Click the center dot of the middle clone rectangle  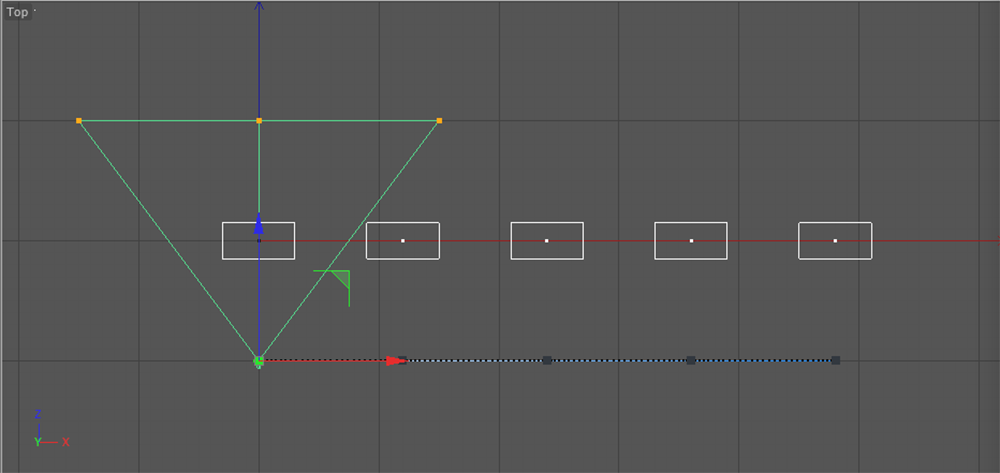[547, 241]
